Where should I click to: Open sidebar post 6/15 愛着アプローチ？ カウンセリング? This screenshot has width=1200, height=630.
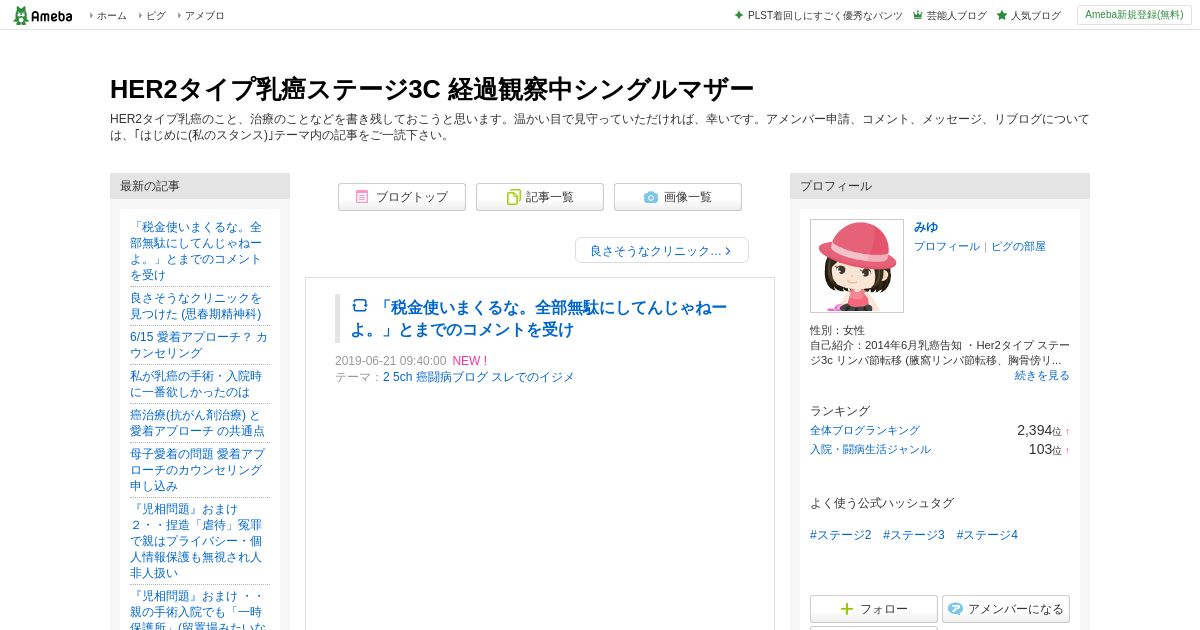(x=199, y=345)
